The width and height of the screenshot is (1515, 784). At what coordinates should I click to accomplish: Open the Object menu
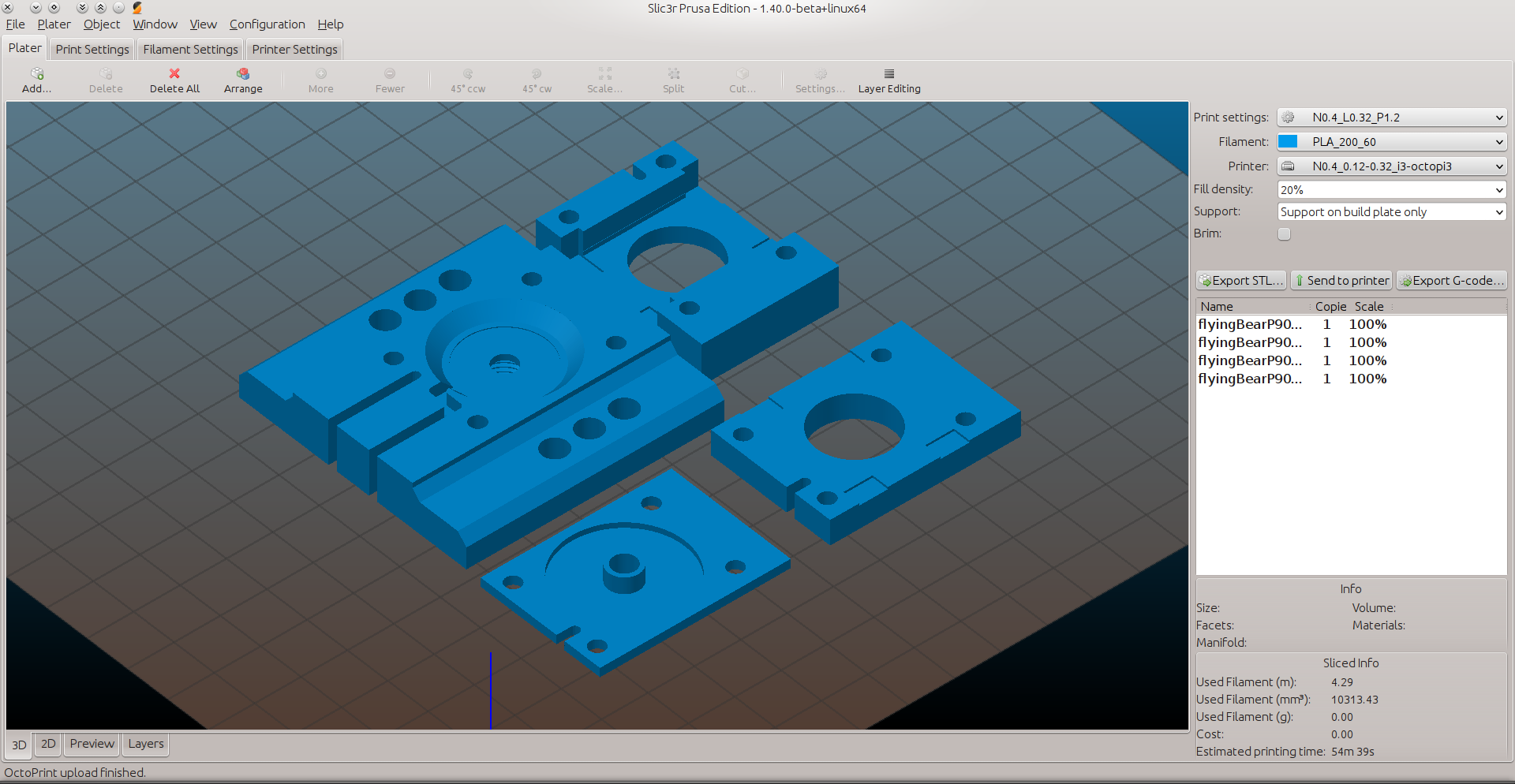click(x=102, y=24)
